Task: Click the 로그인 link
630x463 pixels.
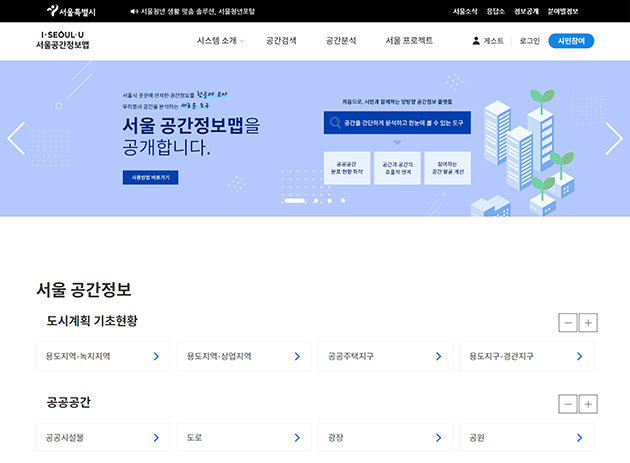Action: tap(530, 41)
